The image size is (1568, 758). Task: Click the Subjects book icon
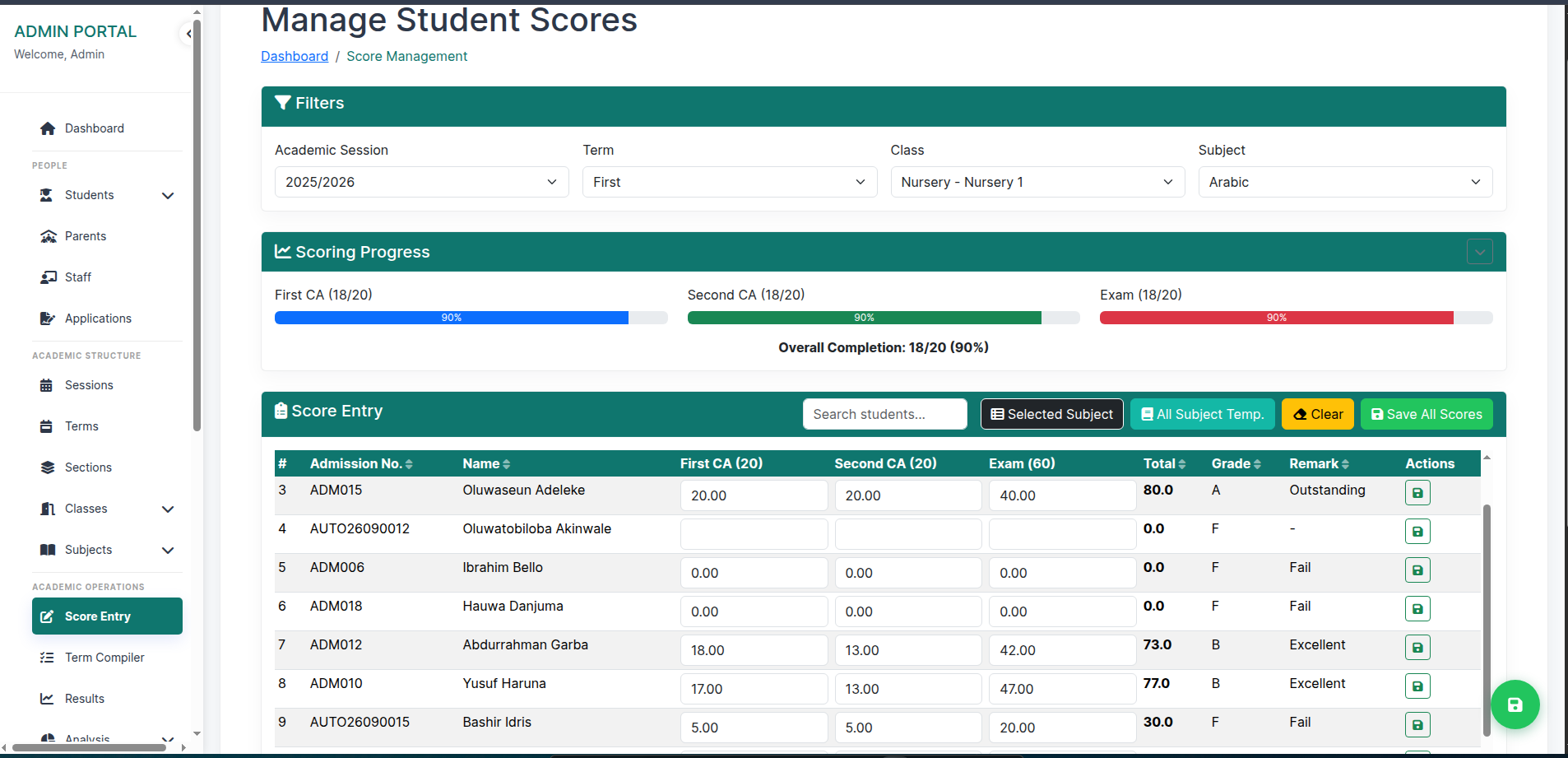tap(48, 550)
